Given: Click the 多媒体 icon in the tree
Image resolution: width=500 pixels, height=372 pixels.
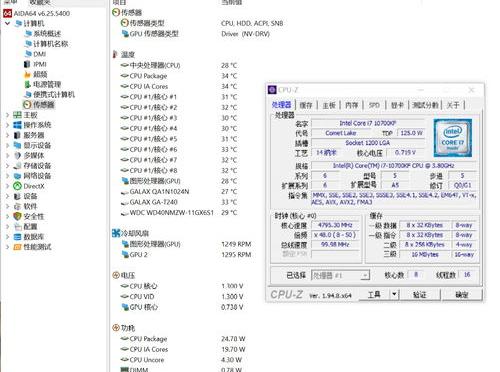Looking at the screenshot, I should click(x=18, y=156).
